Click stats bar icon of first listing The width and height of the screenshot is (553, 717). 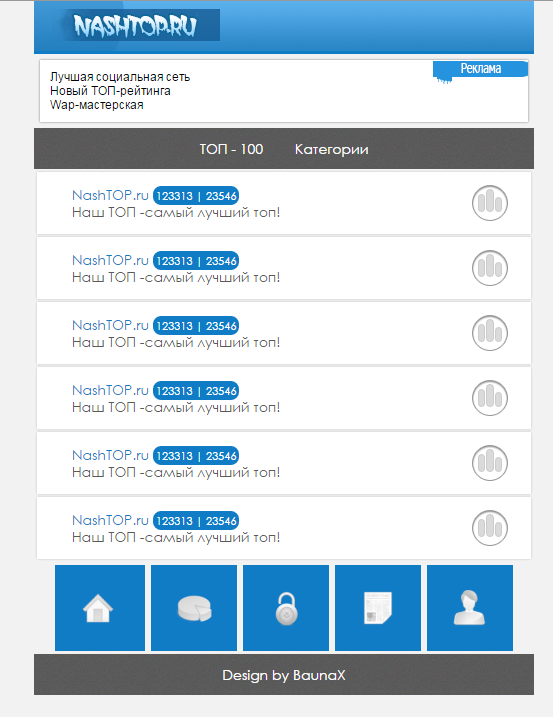coord(490,203)
